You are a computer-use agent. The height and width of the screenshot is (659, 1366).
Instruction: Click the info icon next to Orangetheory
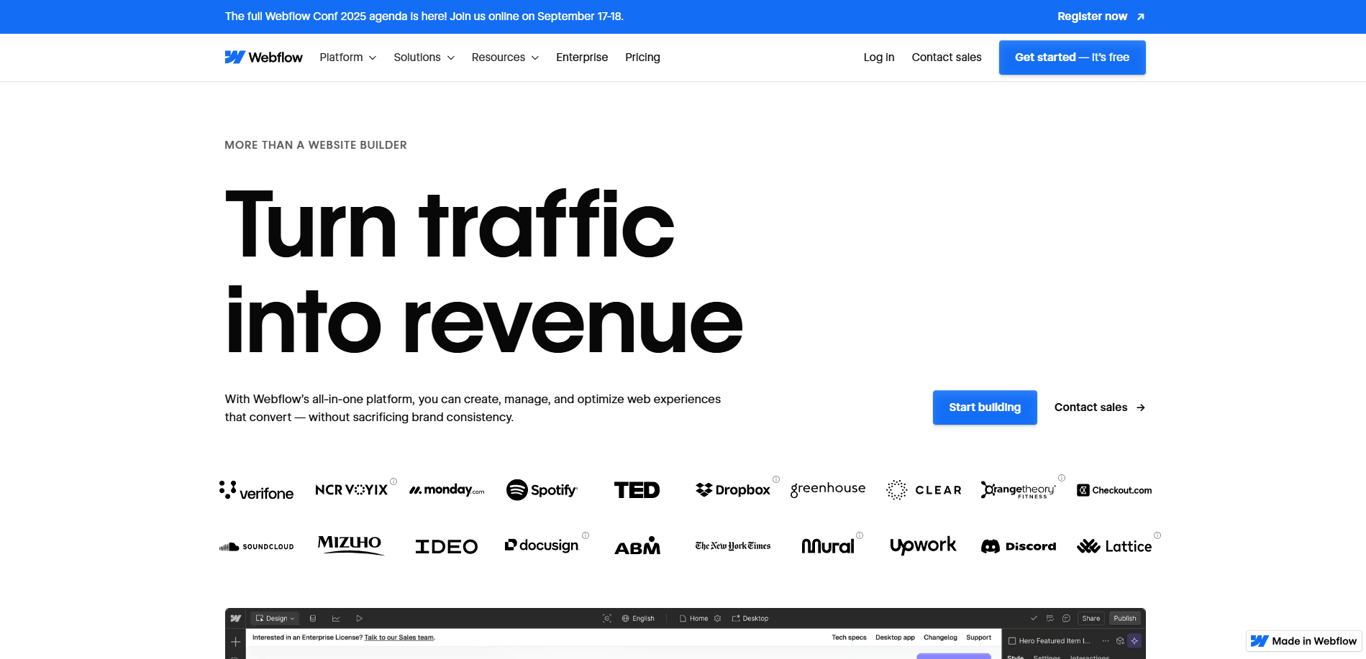(x=1062, y=478)
